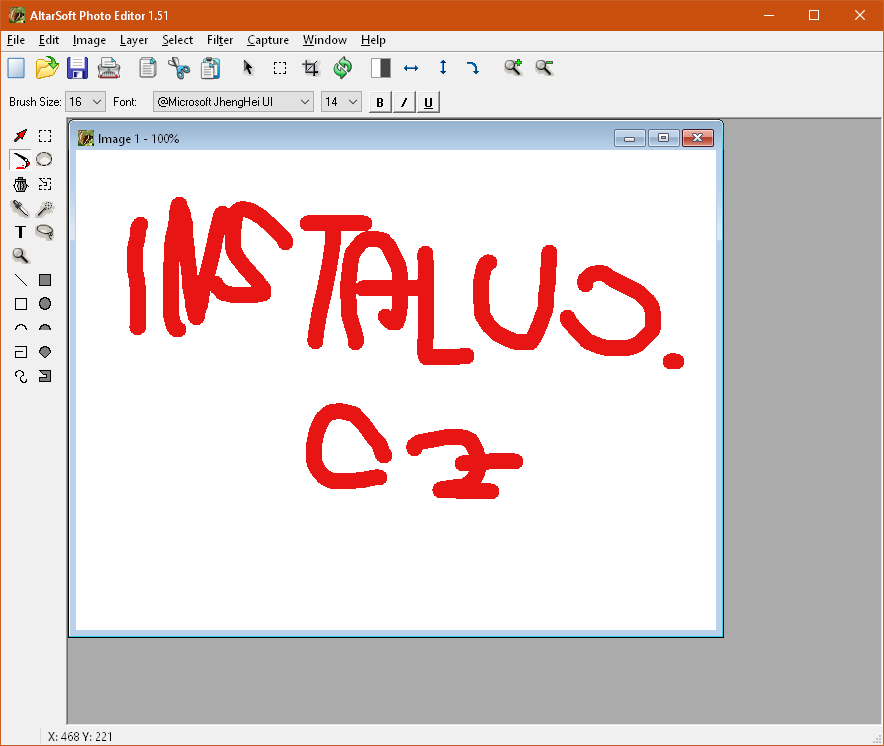Viewport: 884px width, 746px height.
Task: Activate the Crop tool
Action: pos(311,68)
